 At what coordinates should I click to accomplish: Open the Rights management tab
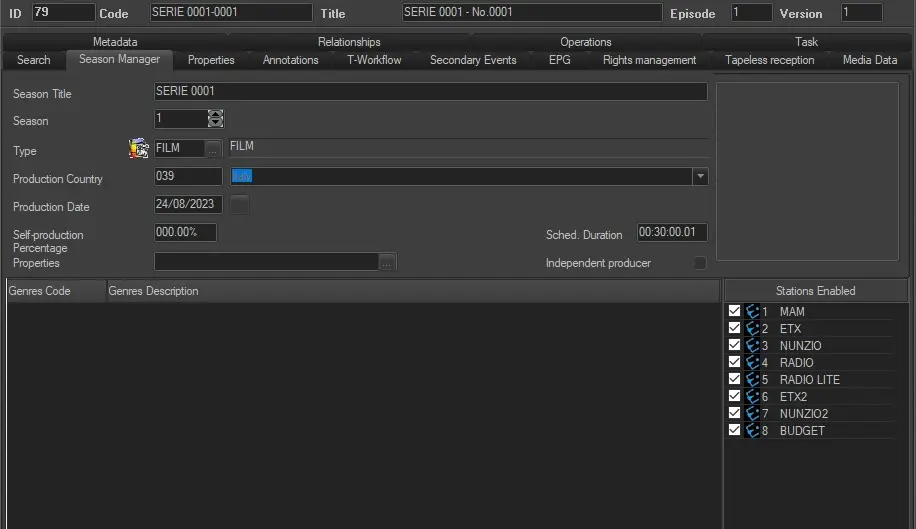pos(649,60)
